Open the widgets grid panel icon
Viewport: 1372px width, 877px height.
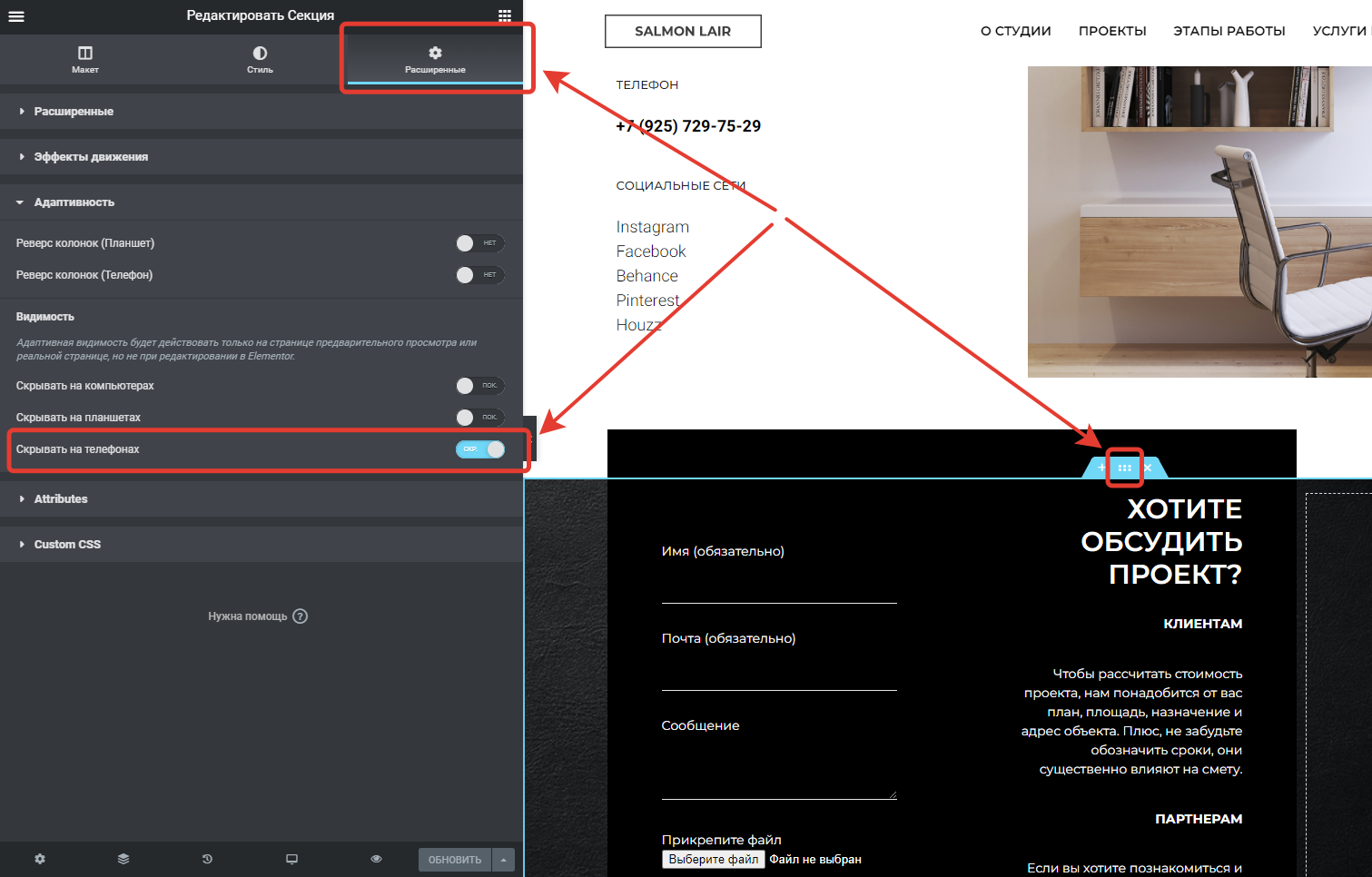point(505,15)
